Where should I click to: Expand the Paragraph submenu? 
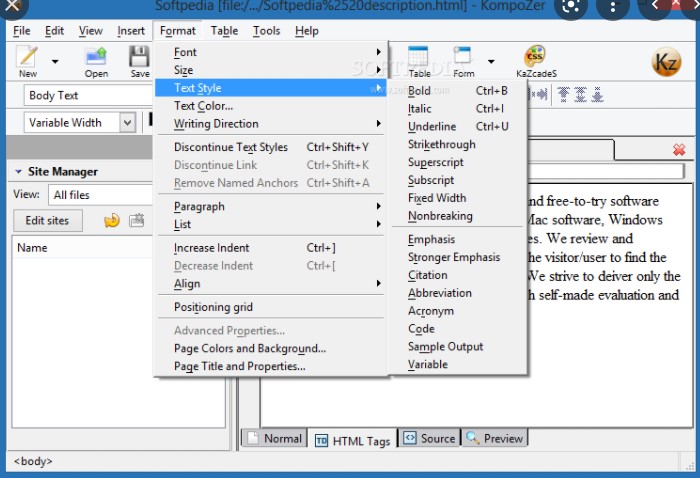(271, 207)
